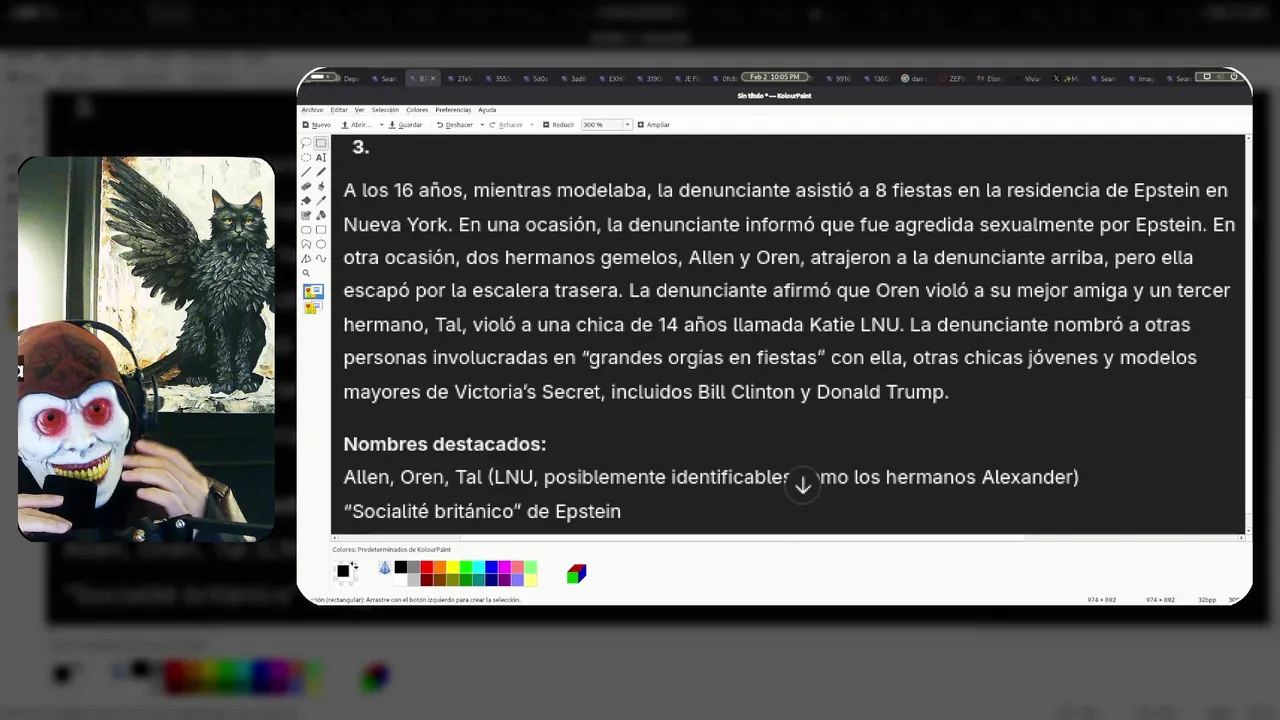Pick the bright green color swatch
Screen dimensions: 1280x720
pyautogui.click(x=466, y=567)
